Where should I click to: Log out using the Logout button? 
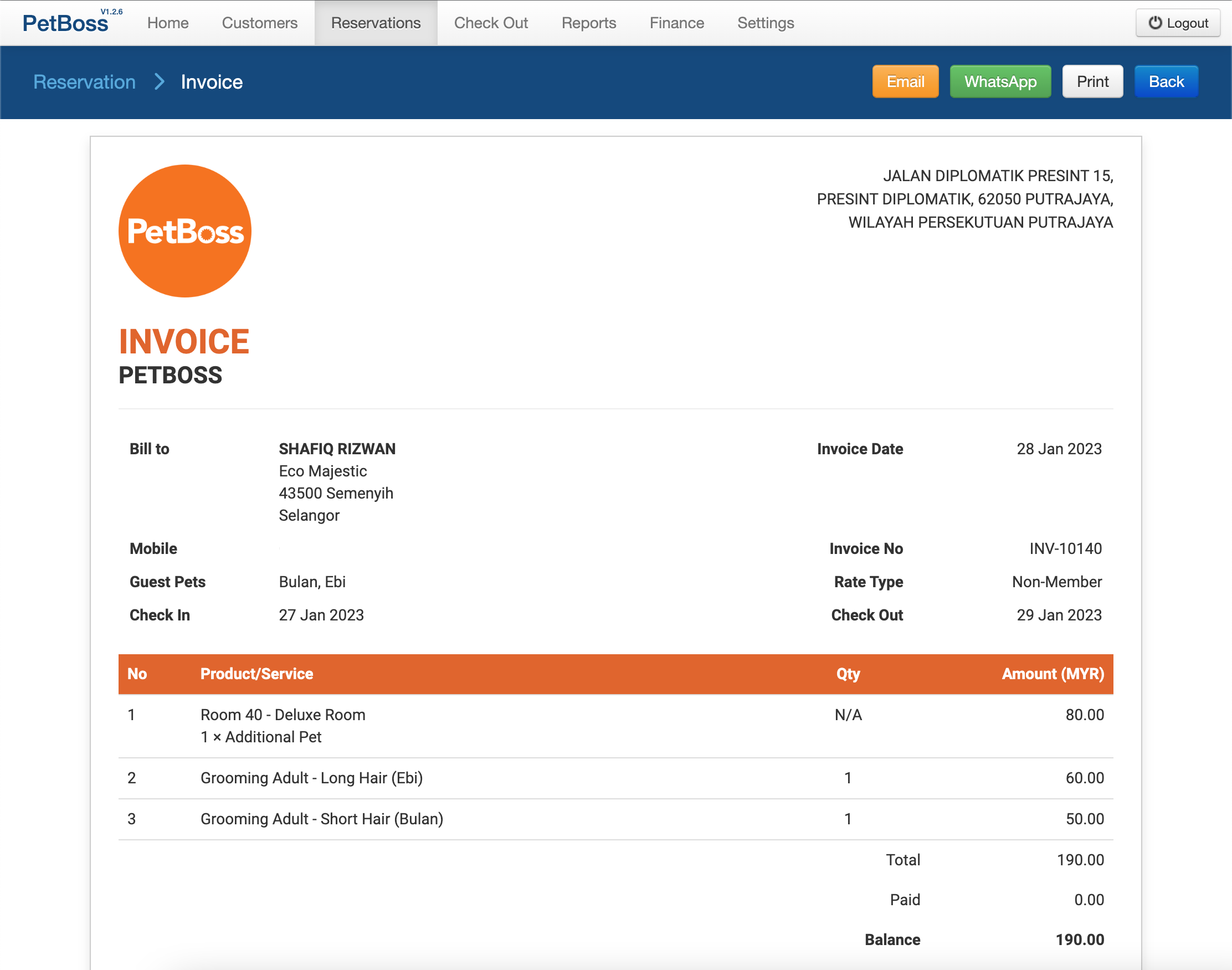(x=1178, y=23)
